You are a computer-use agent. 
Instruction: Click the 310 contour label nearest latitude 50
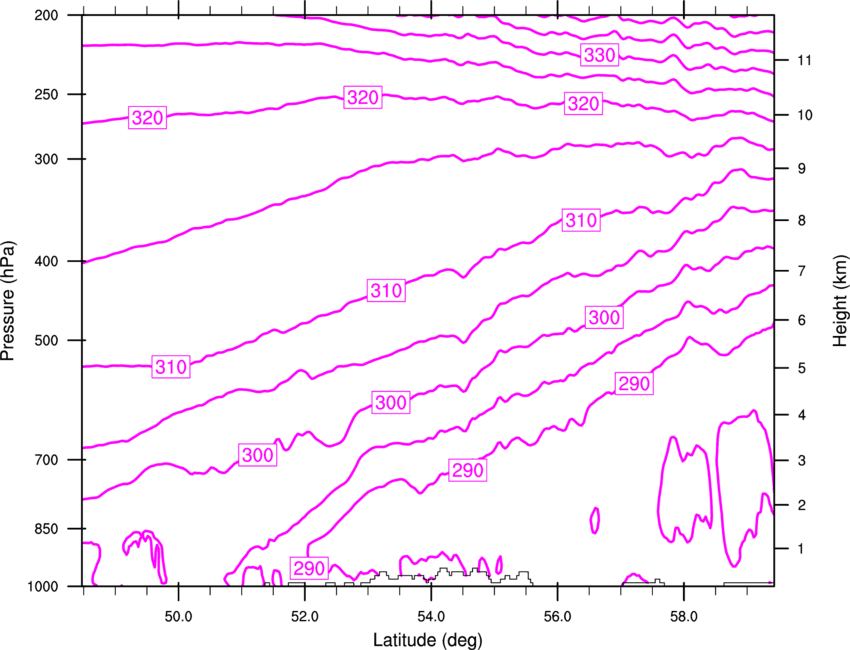click(171, 367)
